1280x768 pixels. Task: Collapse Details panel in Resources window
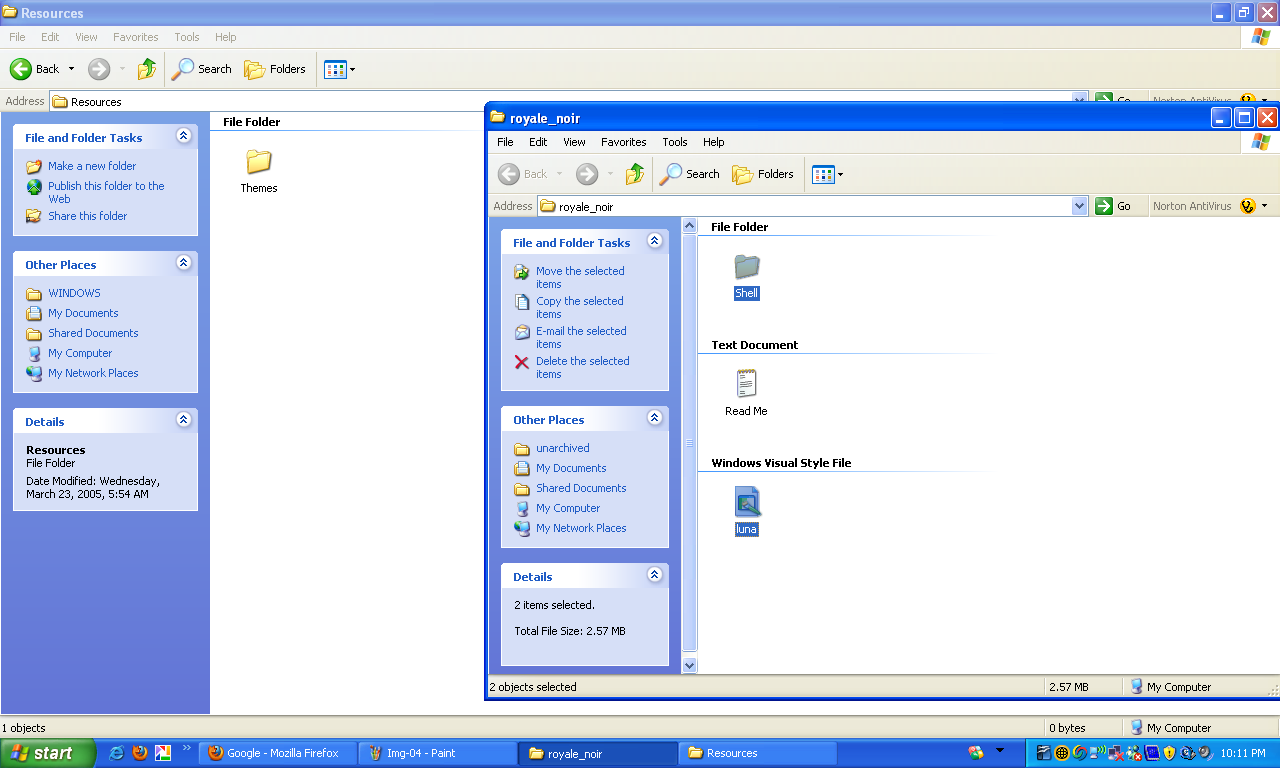pyautogui.click(x=183, y=420)
